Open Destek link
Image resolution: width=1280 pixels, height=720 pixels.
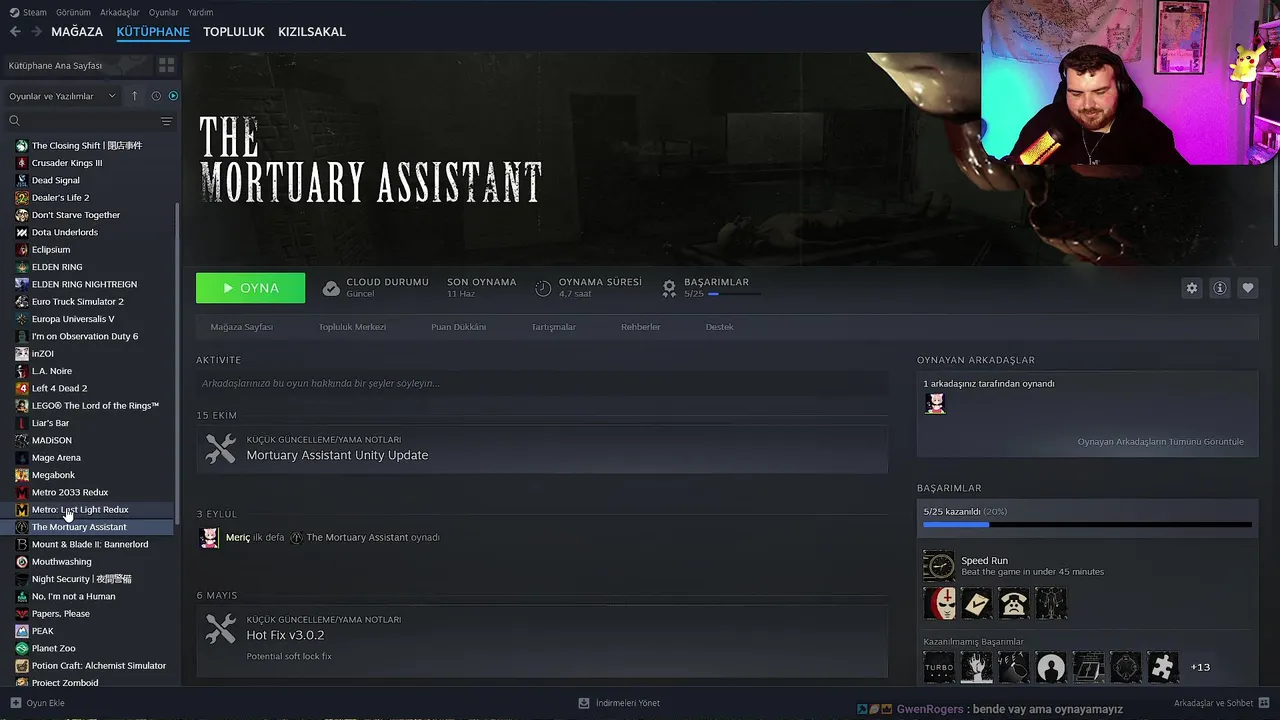(x=720, y=327)
